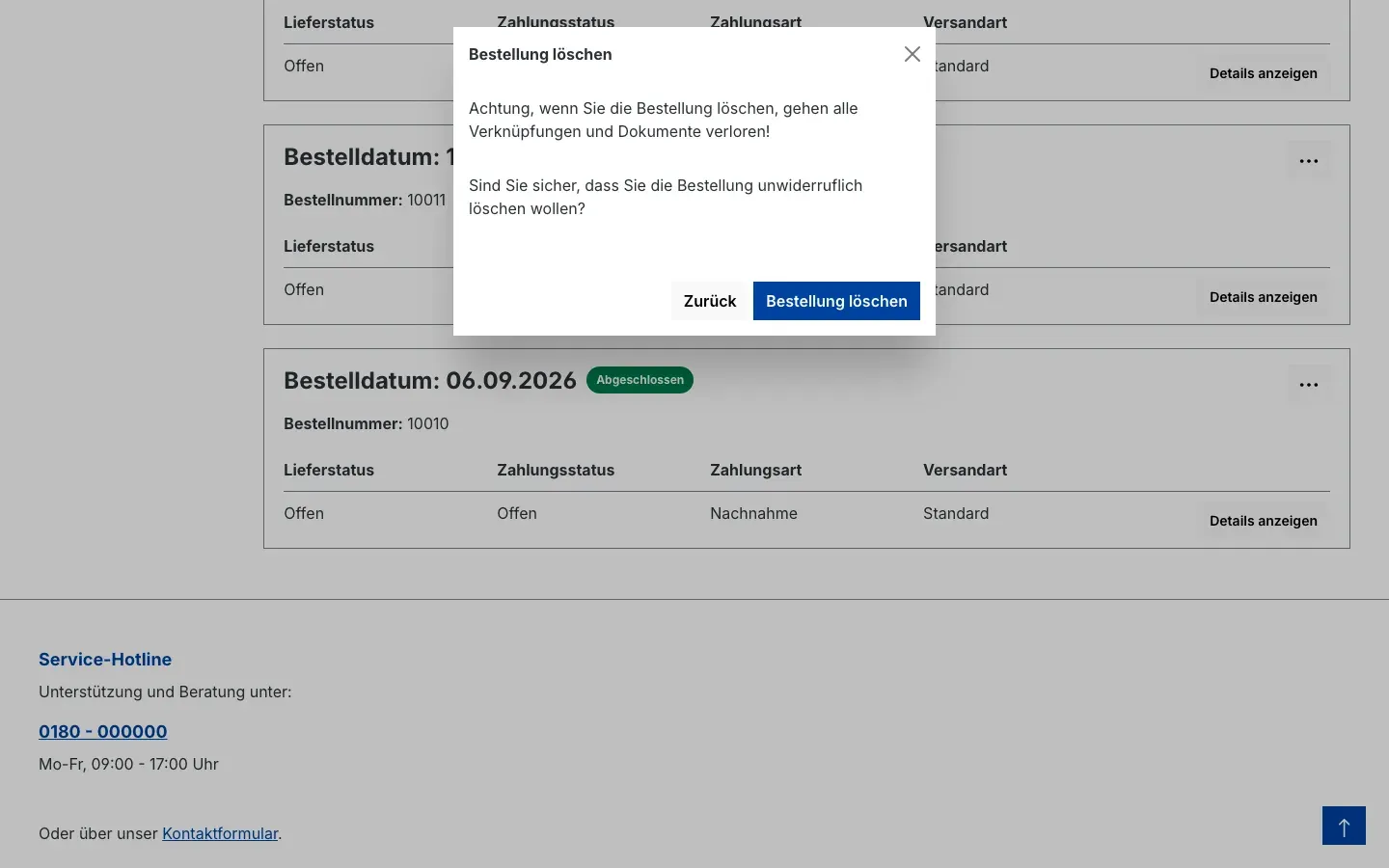Image resolution: width=1389 pixels, height=868 pixels.
Task: Click the Unterstützung und Beratung unter: text
Action: pyautogui.click(x=165, y=692)
